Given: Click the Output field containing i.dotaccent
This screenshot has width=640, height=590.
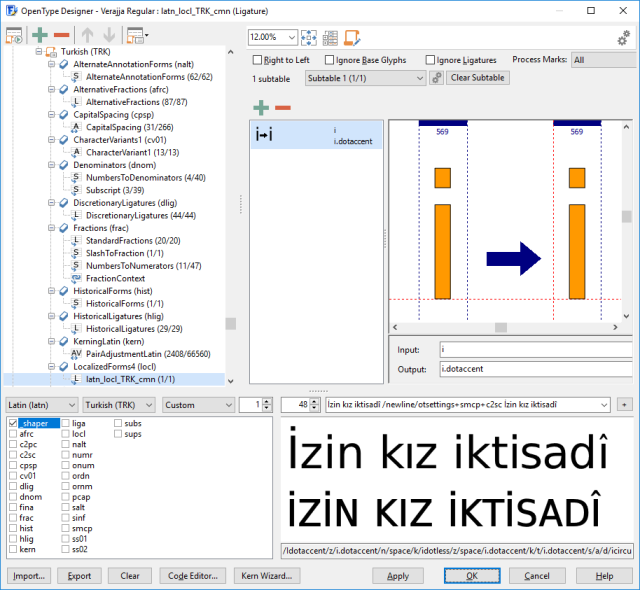Looking at the screenshot, I should coord(534,369).
